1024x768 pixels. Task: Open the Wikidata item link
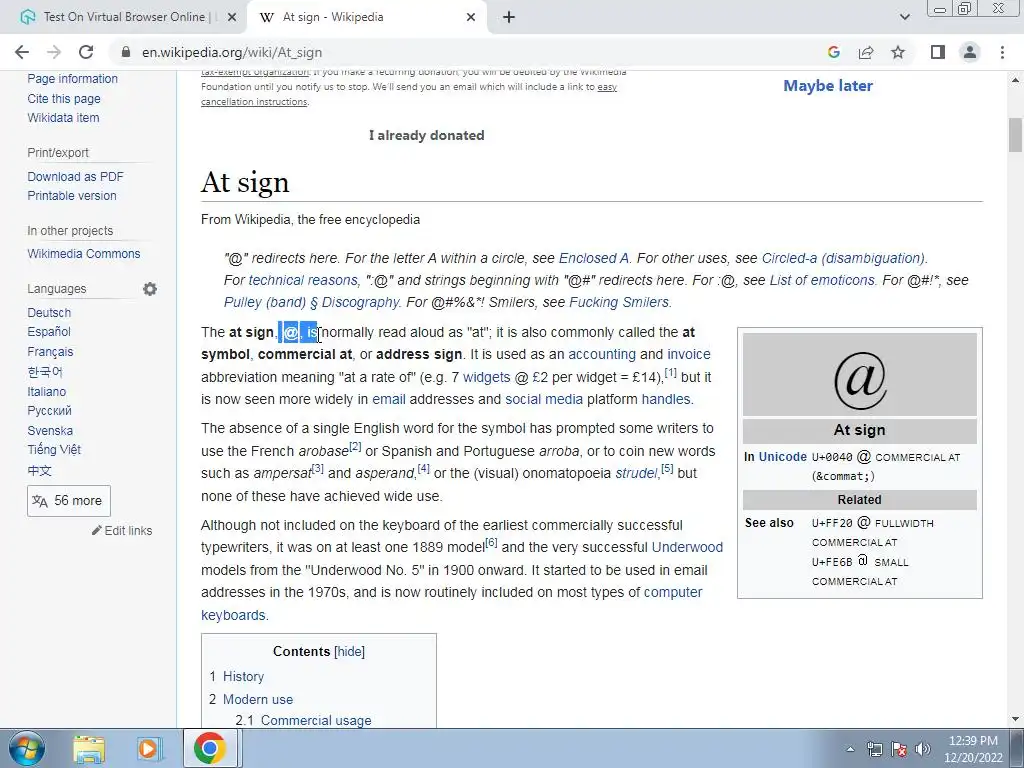point(63,118)
